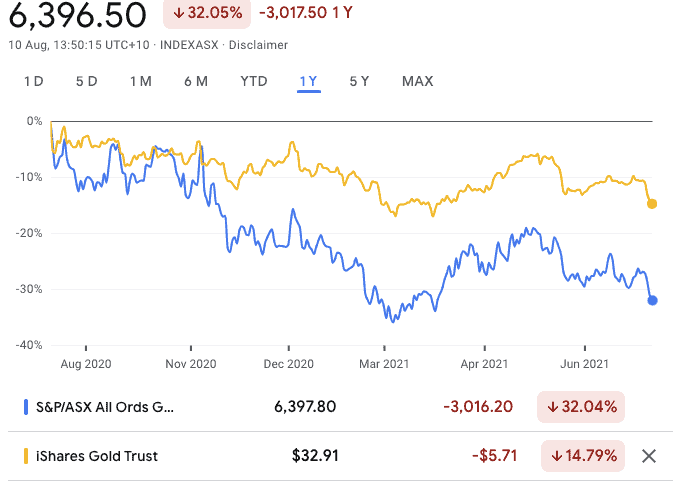Select the 1M chart range
The image size is (686, 487).
pyautogui.click(x=140, y=81)
